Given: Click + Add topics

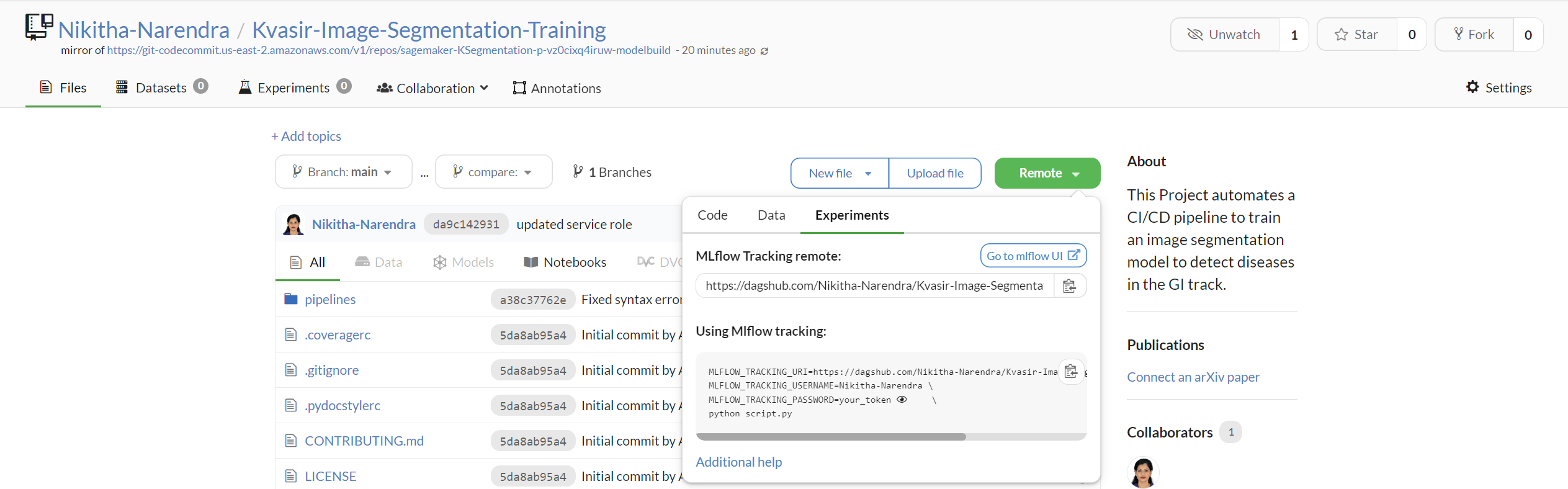Looking at the screenshot, I should point(306,136).
